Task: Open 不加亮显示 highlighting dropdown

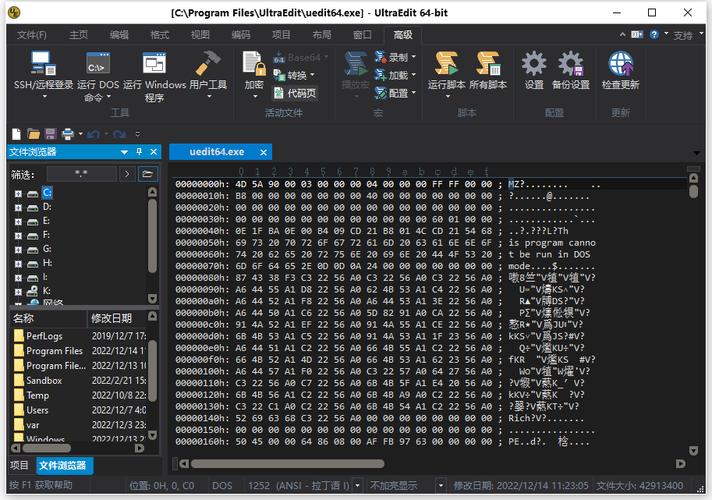Action: point(440,485)
